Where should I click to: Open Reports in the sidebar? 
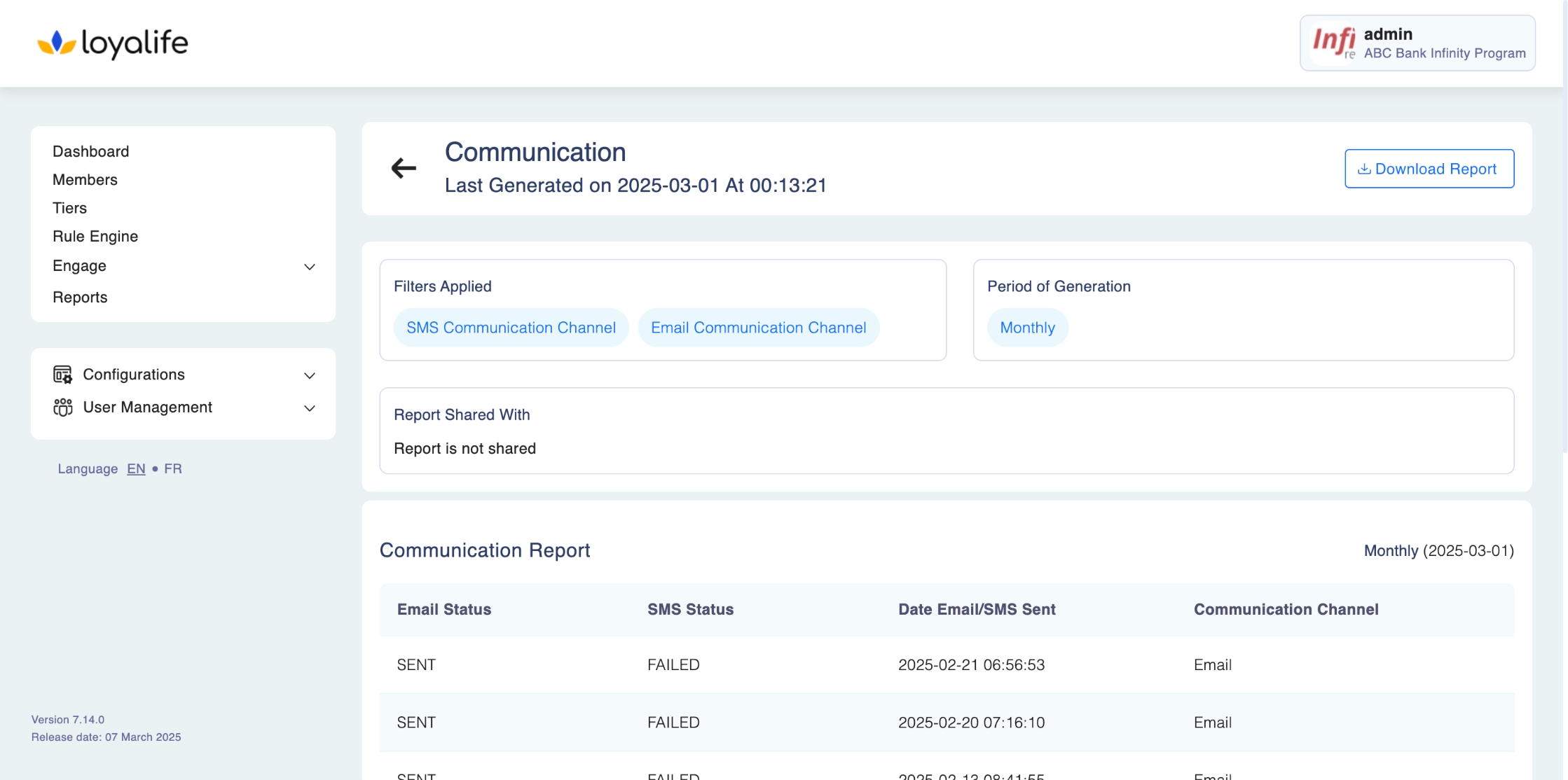pyautogui.click(x=80, y=298)
